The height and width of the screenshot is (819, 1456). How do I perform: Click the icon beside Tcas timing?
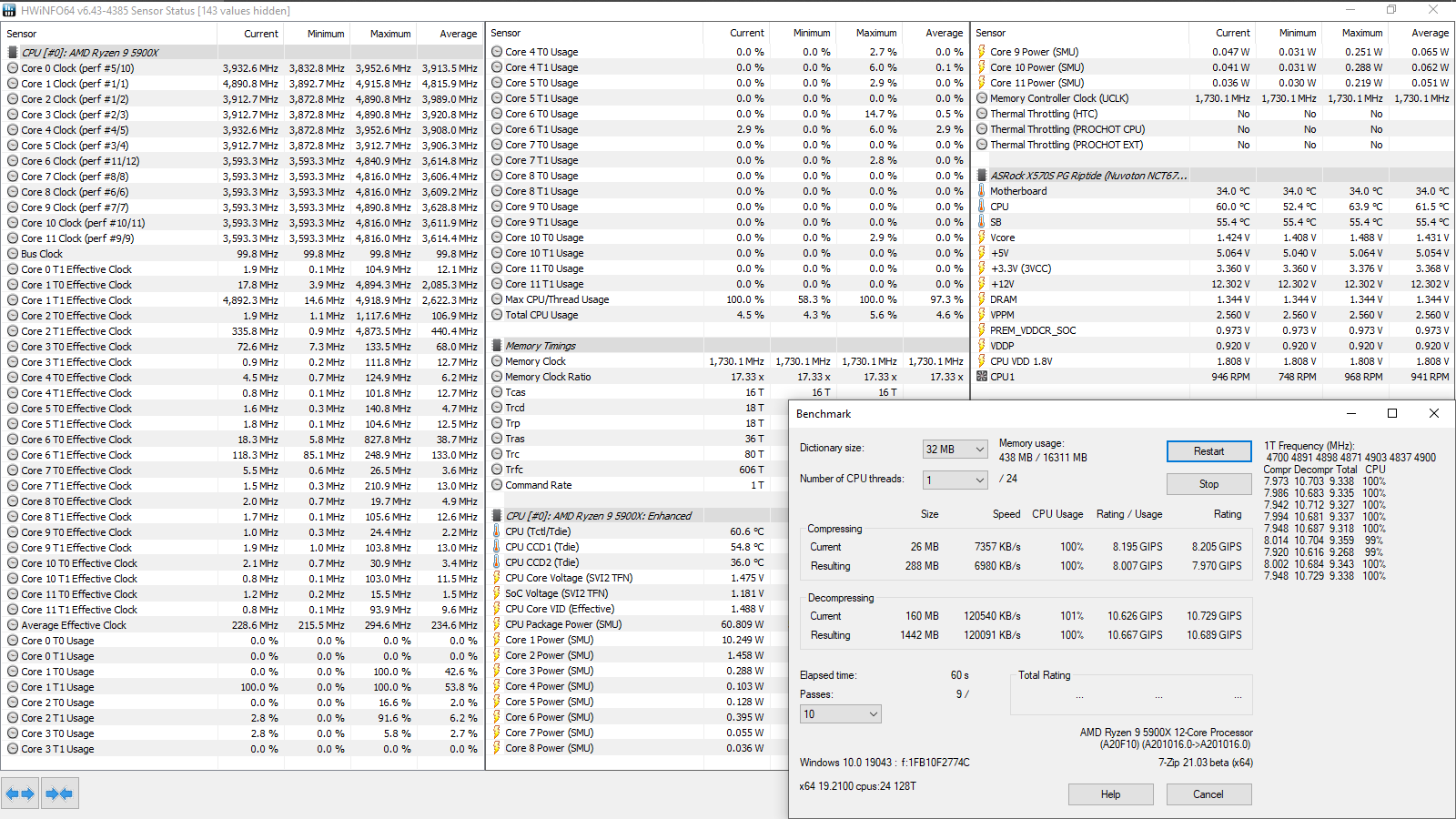(497, 392)
